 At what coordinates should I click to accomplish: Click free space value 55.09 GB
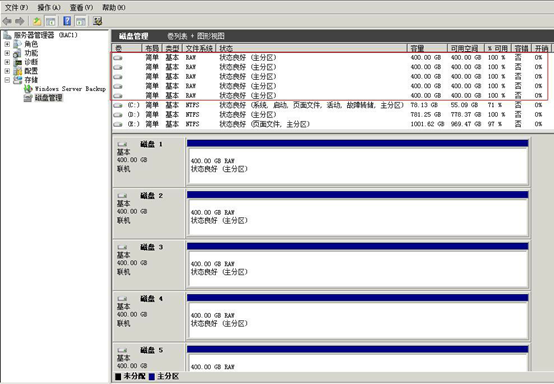point(464,105)
